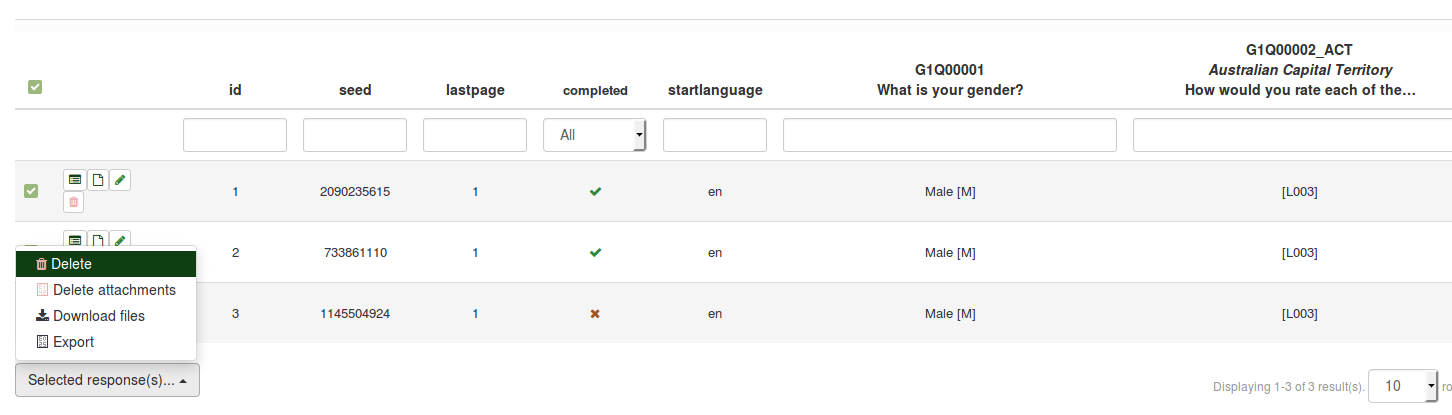Viewport: 1452px width, 415px height.
Task: Select Delete attachments menu entry
Action: pyautogui.click(x=114, y=290)
